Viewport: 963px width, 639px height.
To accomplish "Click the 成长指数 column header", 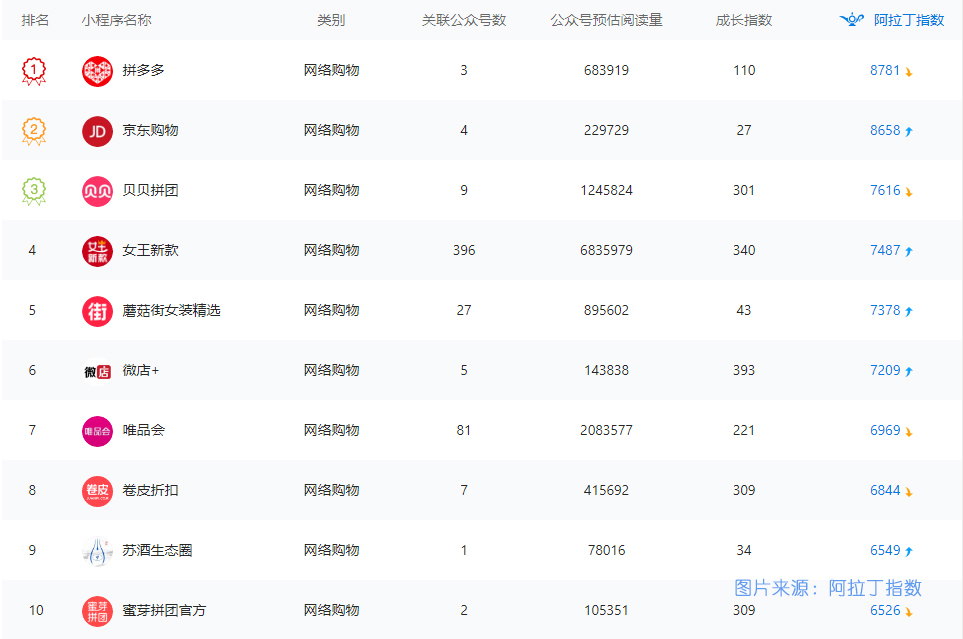I will click(x=744, y=20).
